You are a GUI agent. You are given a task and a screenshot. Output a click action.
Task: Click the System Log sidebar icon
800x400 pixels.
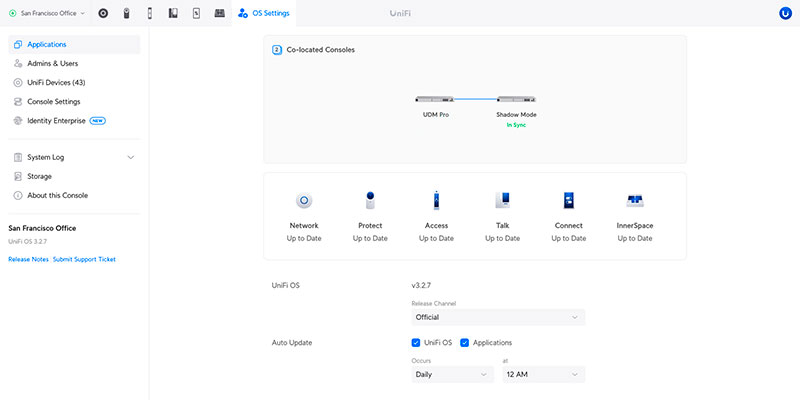[x=18, y=157]
